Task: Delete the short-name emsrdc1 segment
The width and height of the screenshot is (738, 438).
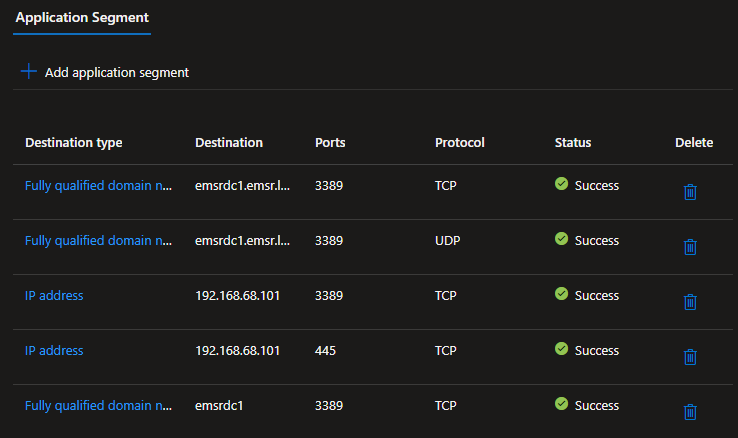Action: coord(689,411)
